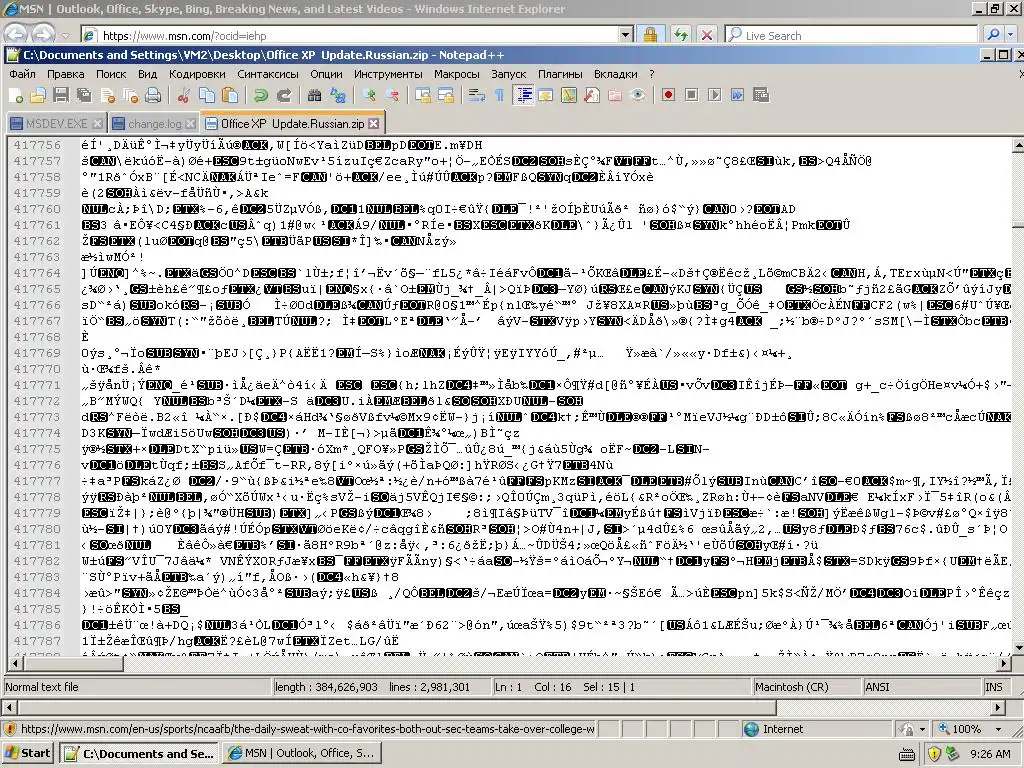Image resolution: width=1024 pixels, height=768 pixels.
Task: Click the Close document toolbar icon
Action: 108,95
